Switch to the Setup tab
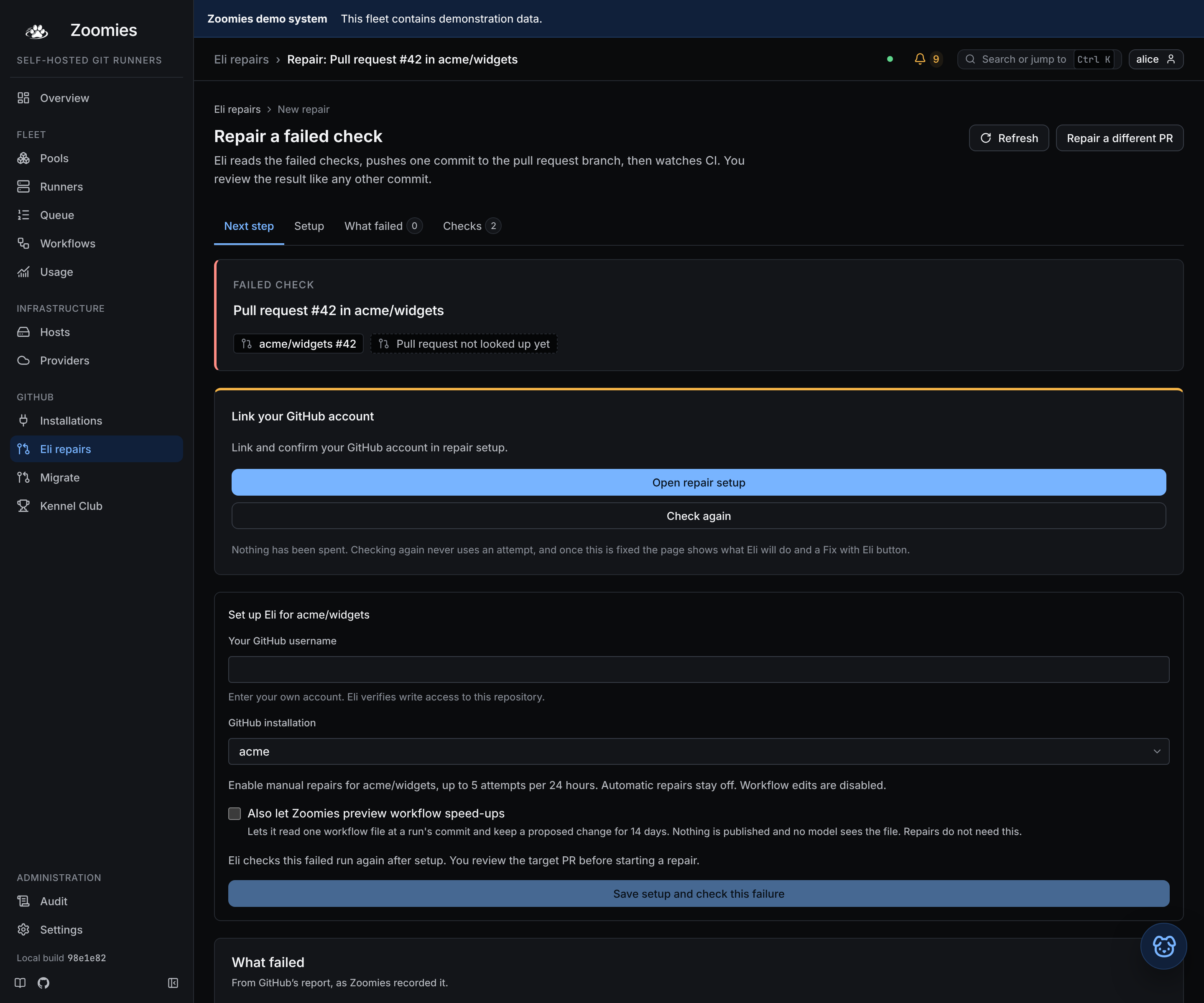The image size is (1204, 1003). [309, 226]
